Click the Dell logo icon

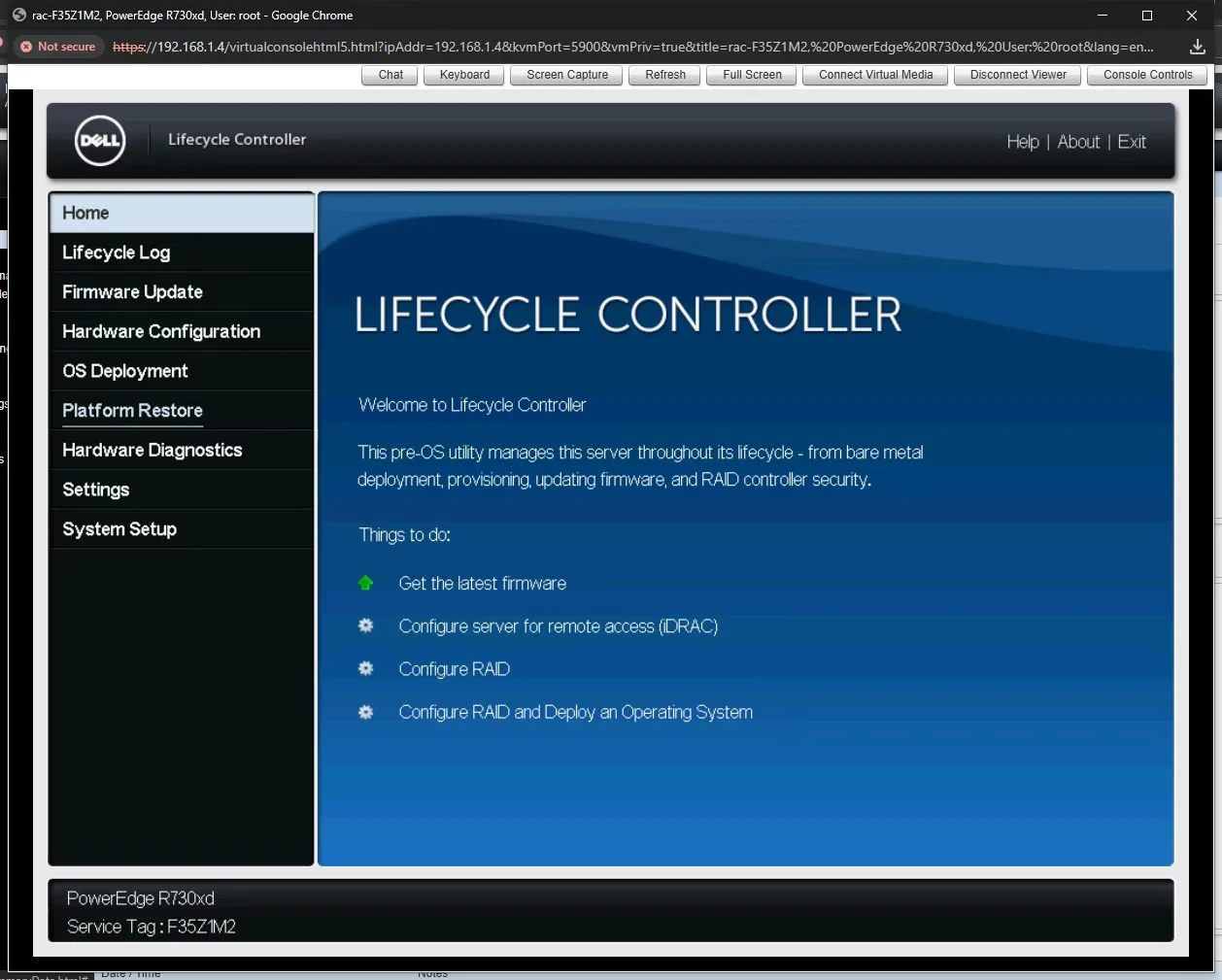click(x=100, y=141)
